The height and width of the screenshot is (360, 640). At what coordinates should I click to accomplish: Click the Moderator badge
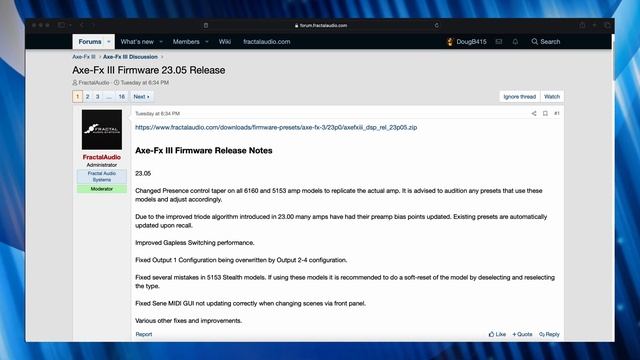(102, 189)
